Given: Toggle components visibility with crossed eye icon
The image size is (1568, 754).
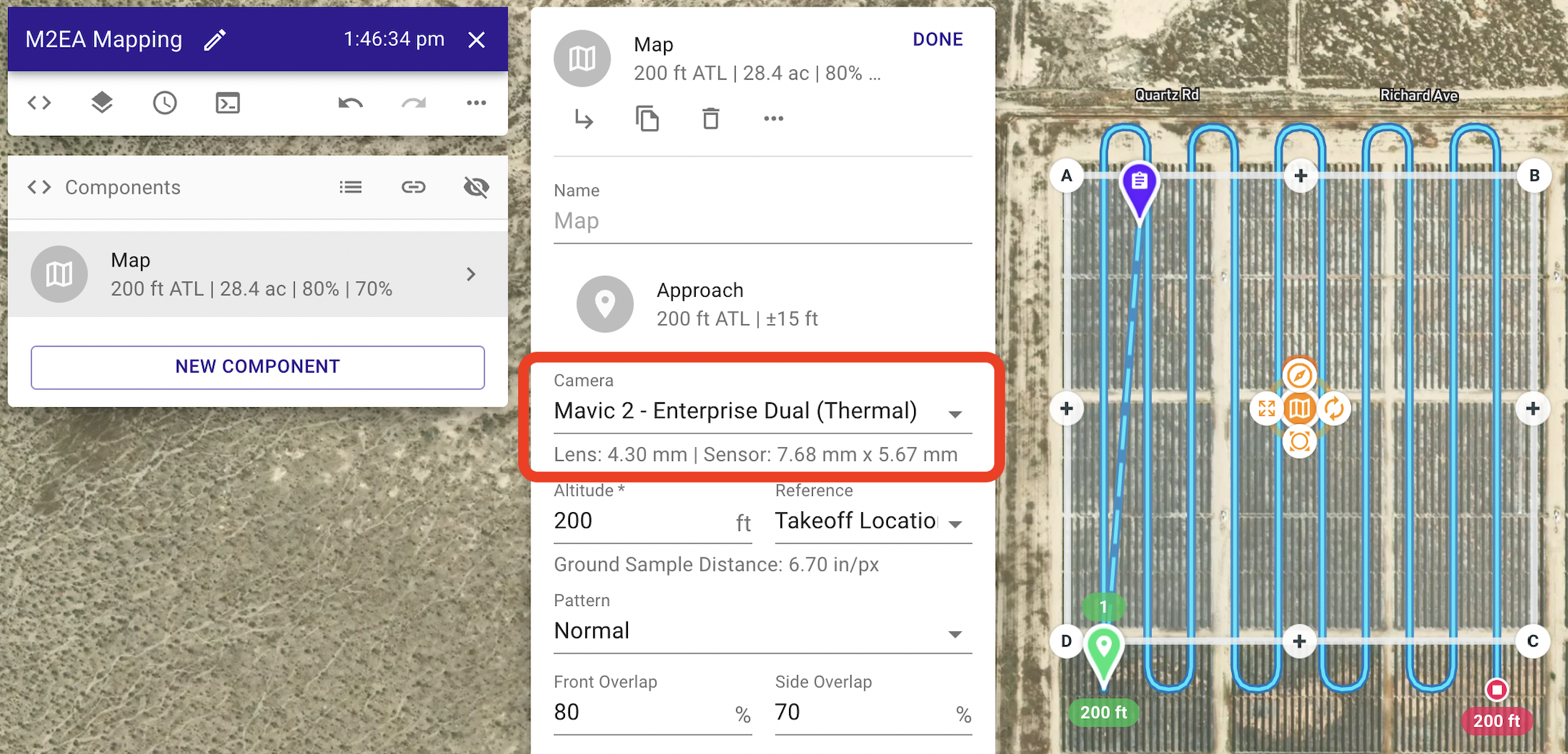Looking at the screenshot, I should click(476, 188).
